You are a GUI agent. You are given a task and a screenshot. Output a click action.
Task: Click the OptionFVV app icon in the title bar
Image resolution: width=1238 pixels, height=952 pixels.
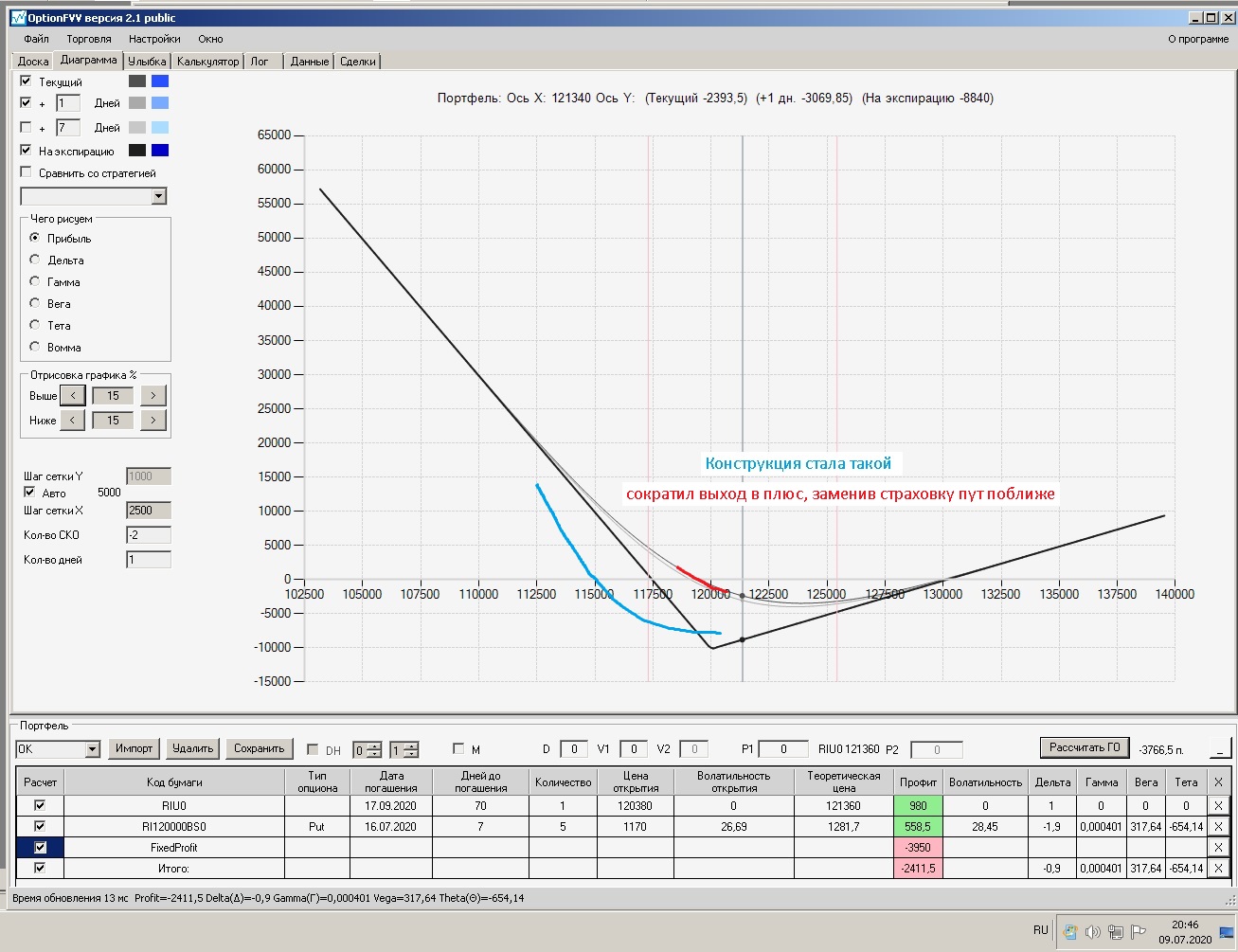(17, 18)
